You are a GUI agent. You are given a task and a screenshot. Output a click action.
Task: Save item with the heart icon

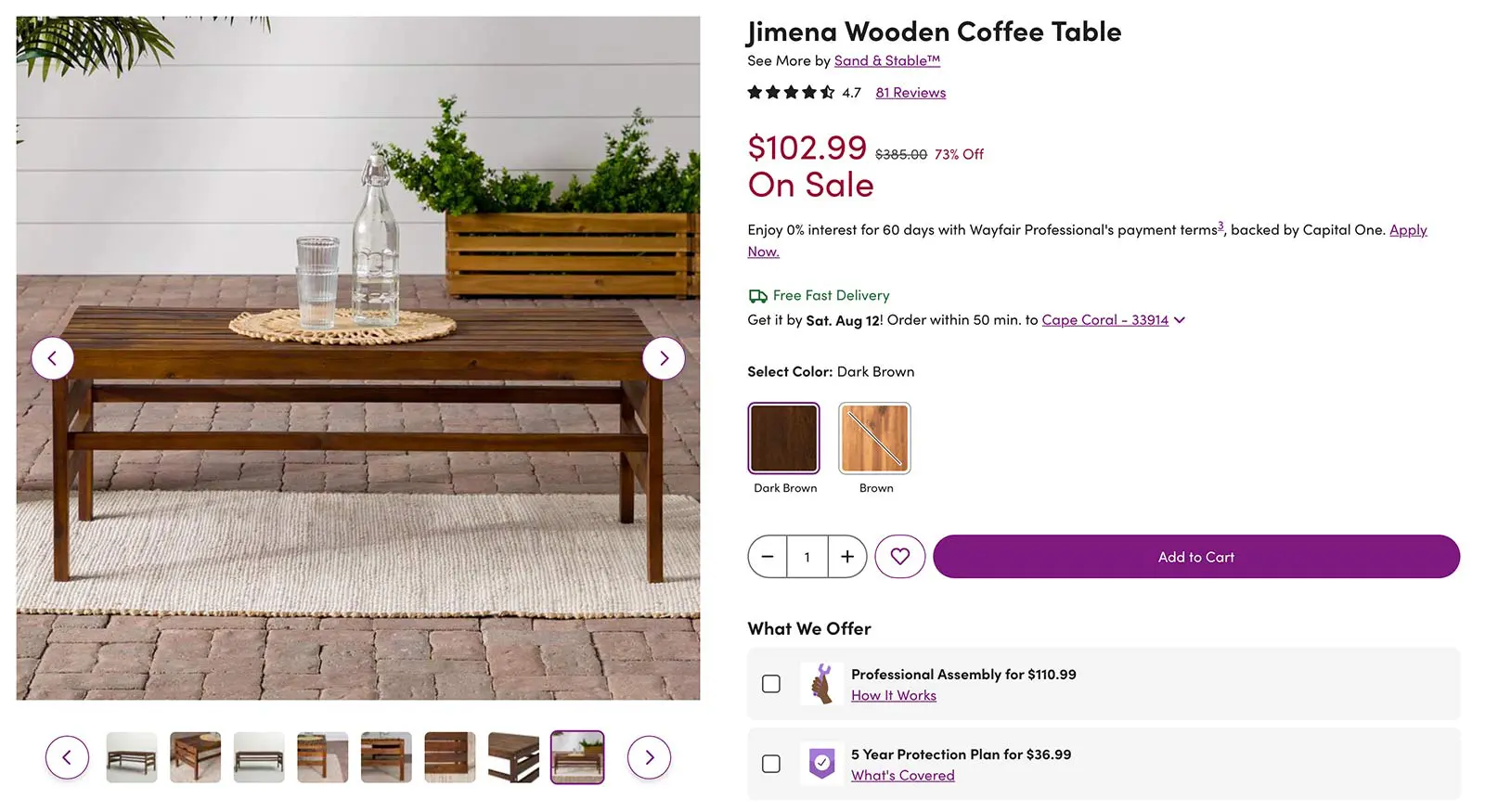coord(899,557)
